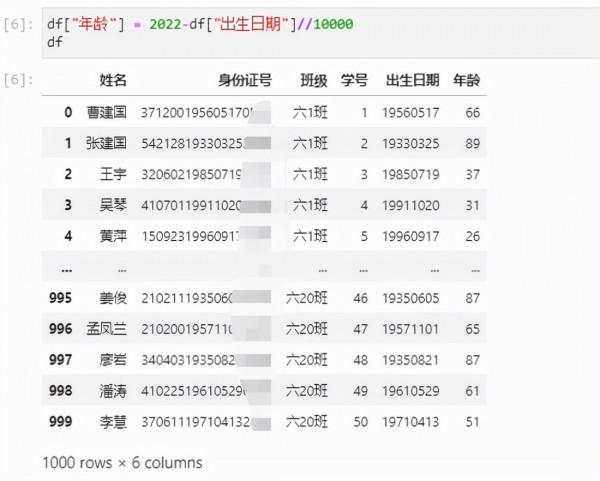Click age value 31 in row 3
Viewport: 600px width, 481px height.
[473, 206]
